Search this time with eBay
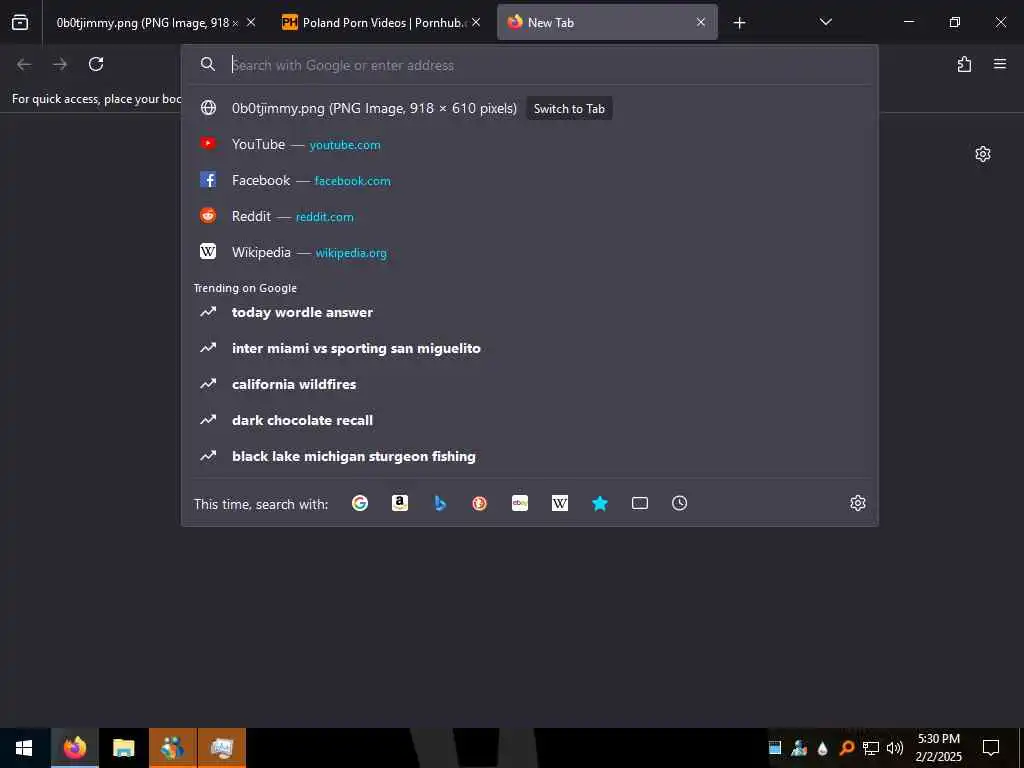 click(520, 503)
